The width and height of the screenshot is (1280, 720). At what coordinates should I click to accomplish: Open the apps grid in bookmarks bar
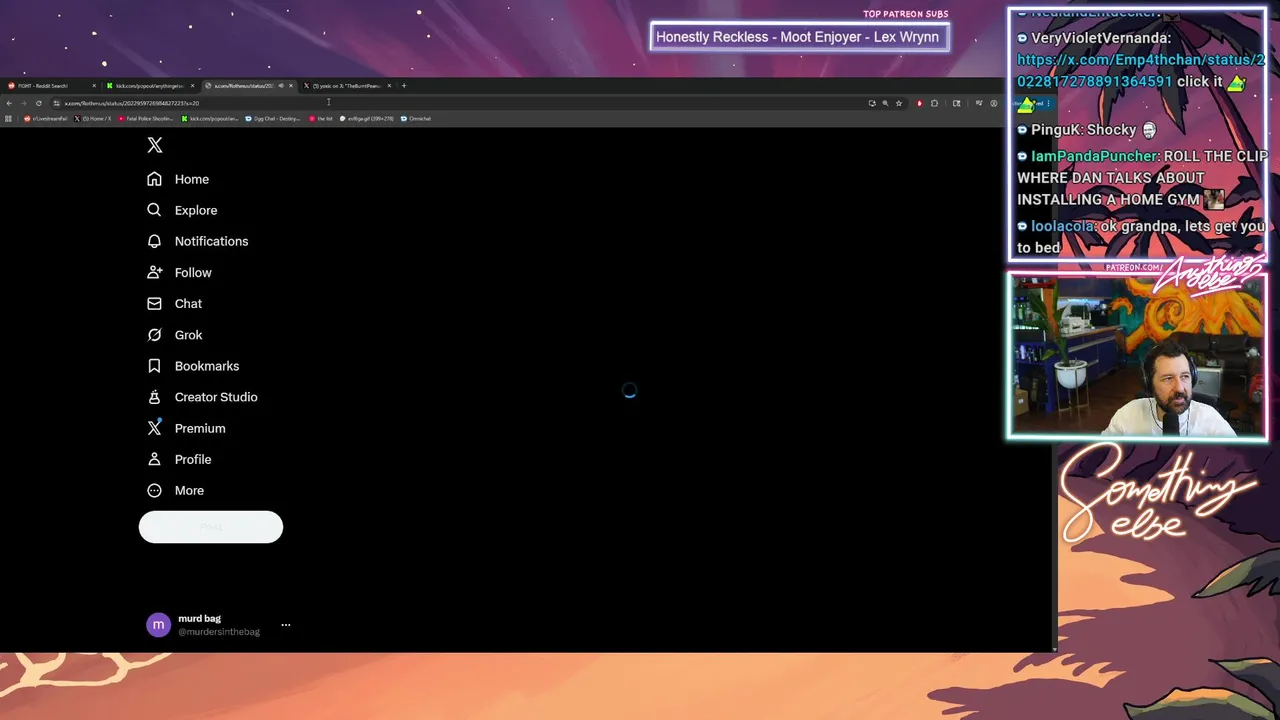9,119
